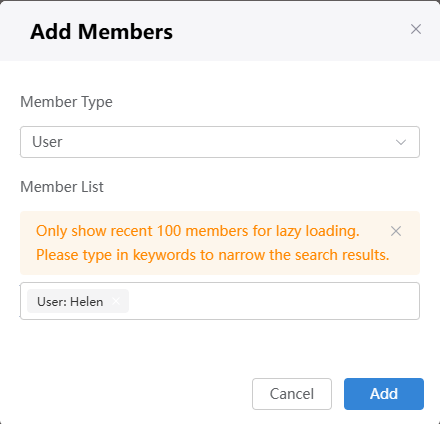Click blank area below Member List field

tap(220, 348)
